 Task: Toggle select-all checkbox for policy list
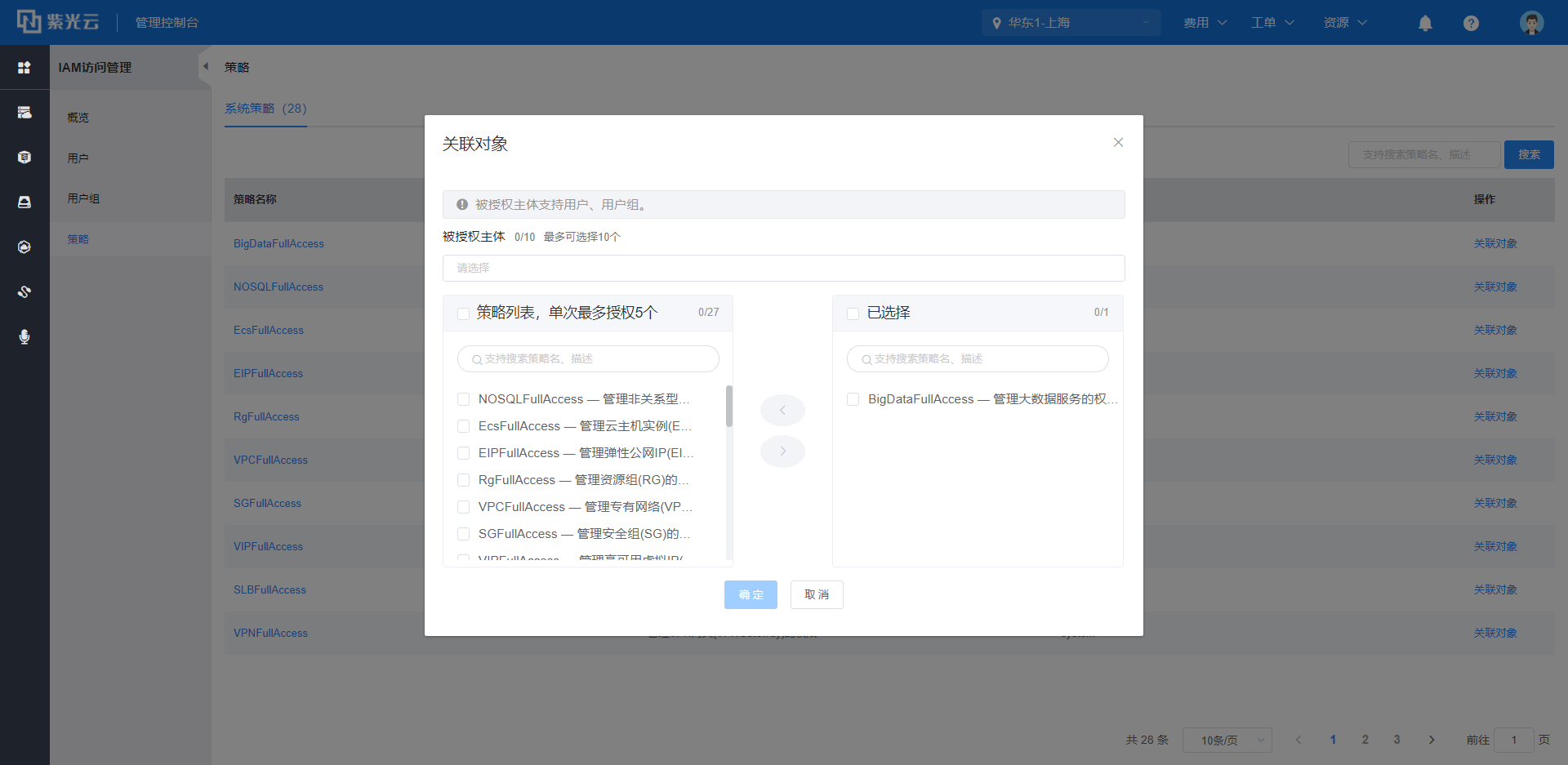[463, 314]
